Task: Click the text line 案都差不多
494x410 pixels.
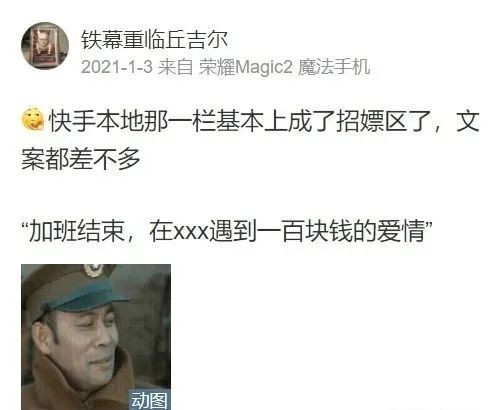Action: pos(81,159)
